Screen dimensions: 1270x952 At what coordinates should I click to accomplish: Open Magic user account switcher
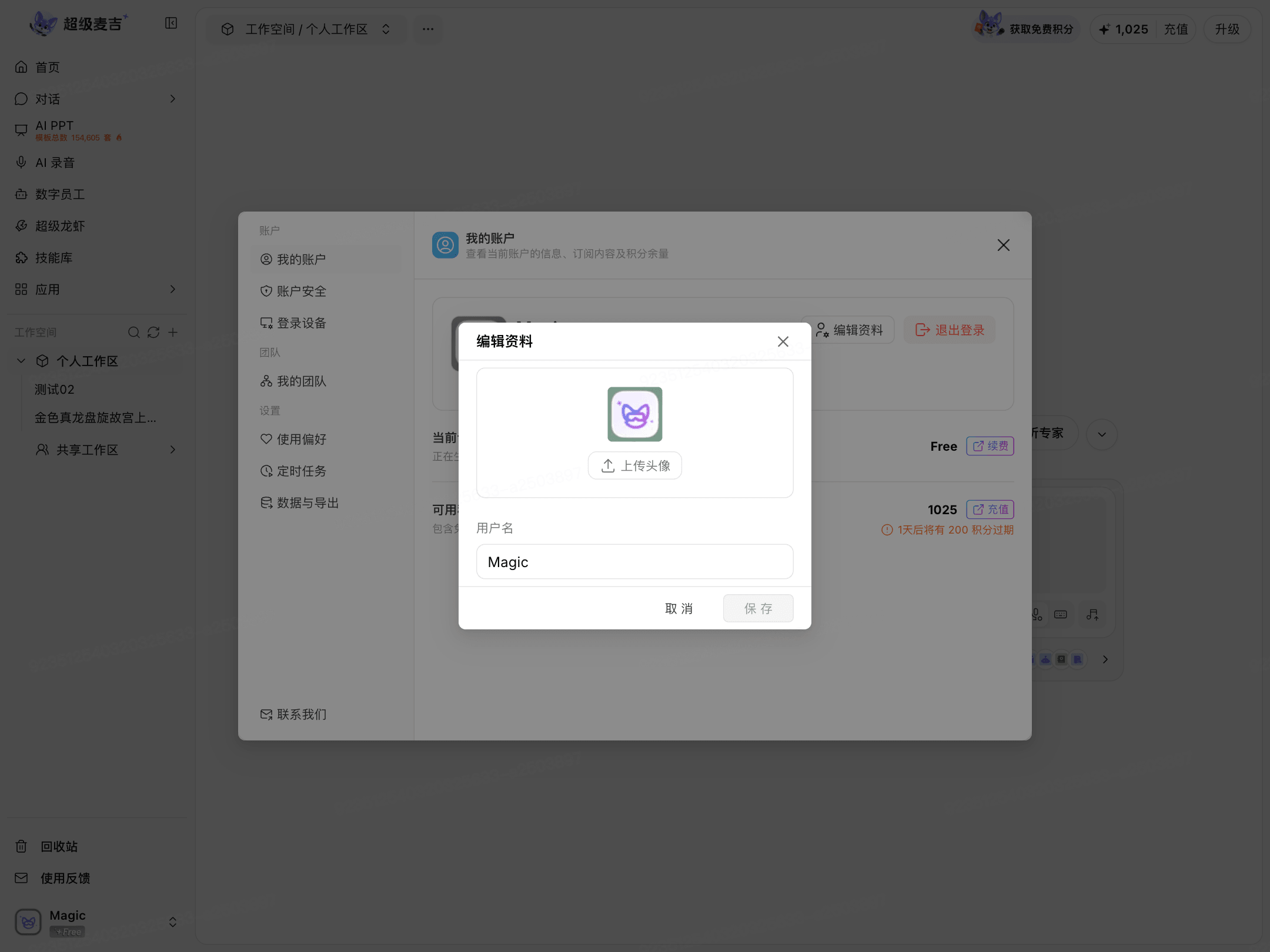point(95,922)
